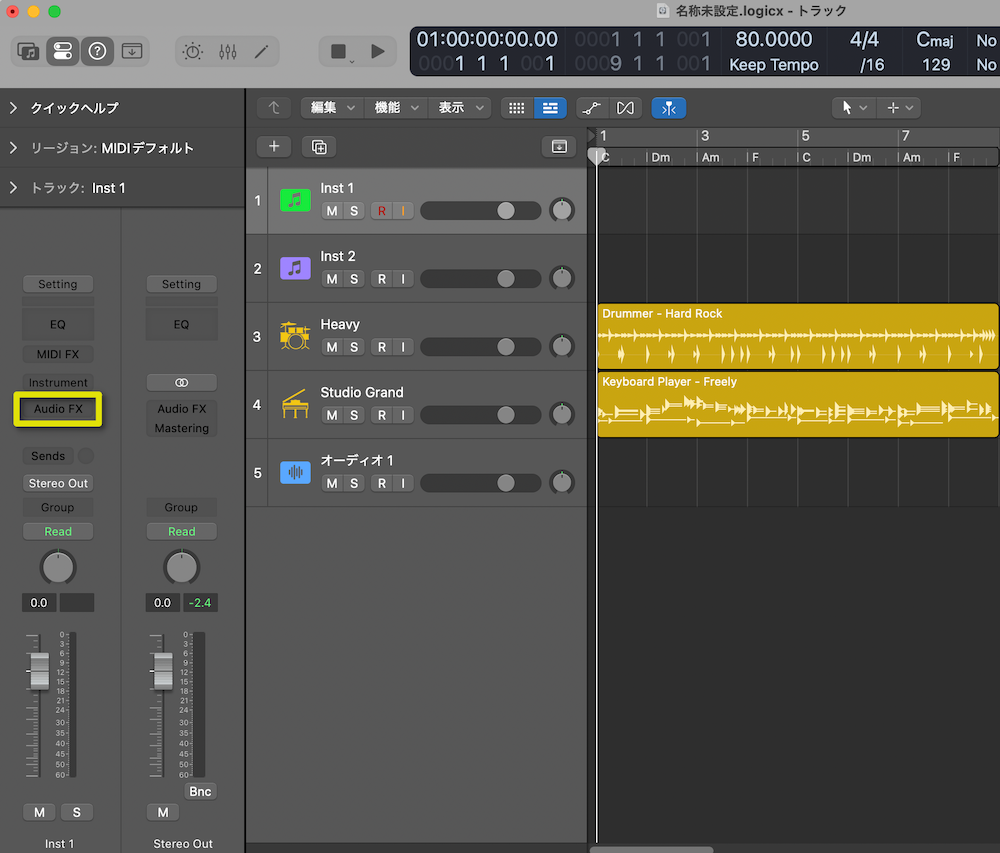Open the secondary plus tool menu
Screen dimensions: 1000x853
[899, 108]
